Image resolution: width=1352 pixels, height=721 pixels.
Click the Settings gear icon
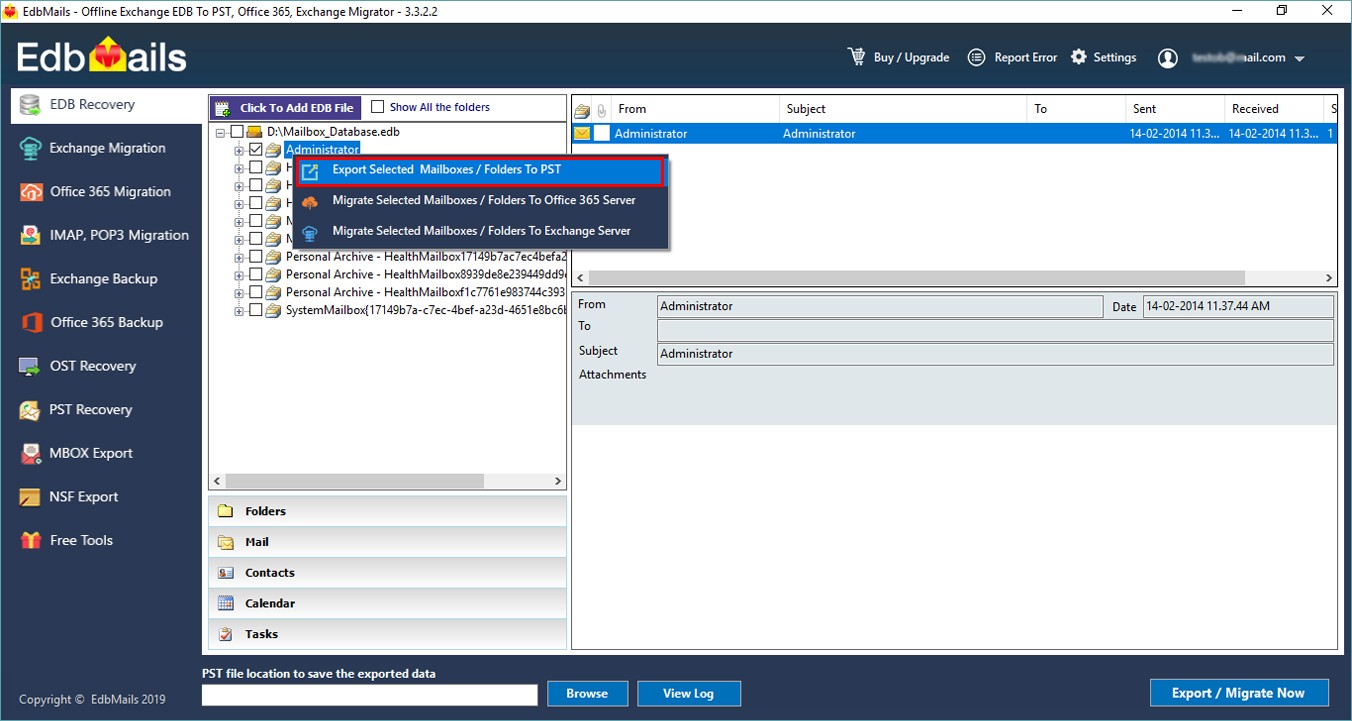coord(1079,57)
